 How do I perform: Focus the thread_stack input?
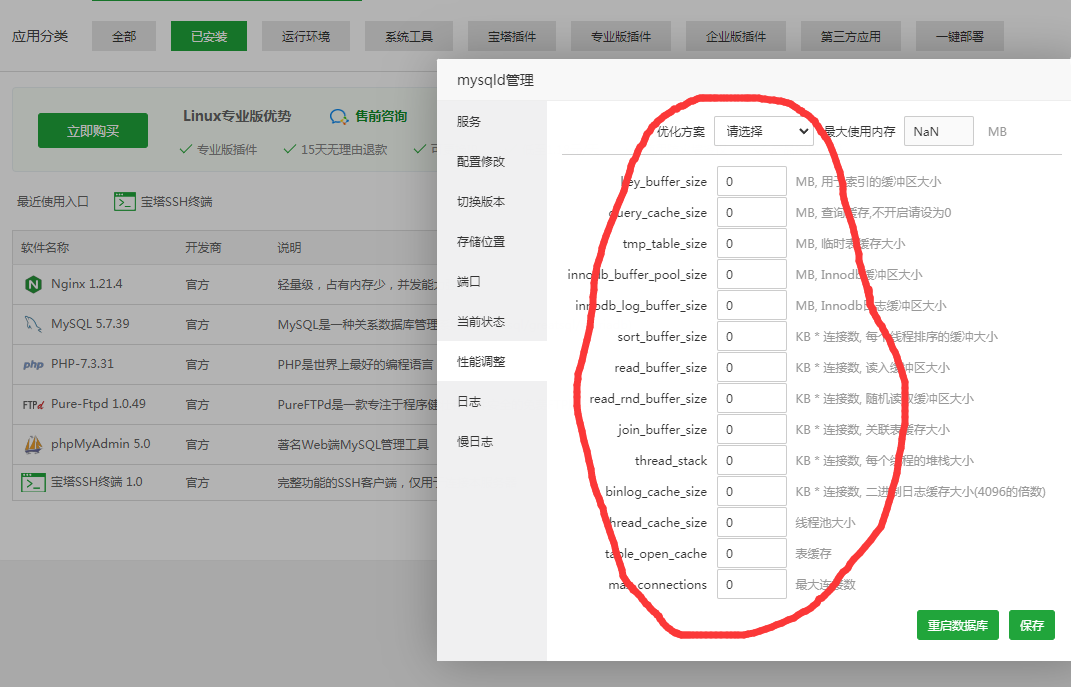[x=751, y=460]
